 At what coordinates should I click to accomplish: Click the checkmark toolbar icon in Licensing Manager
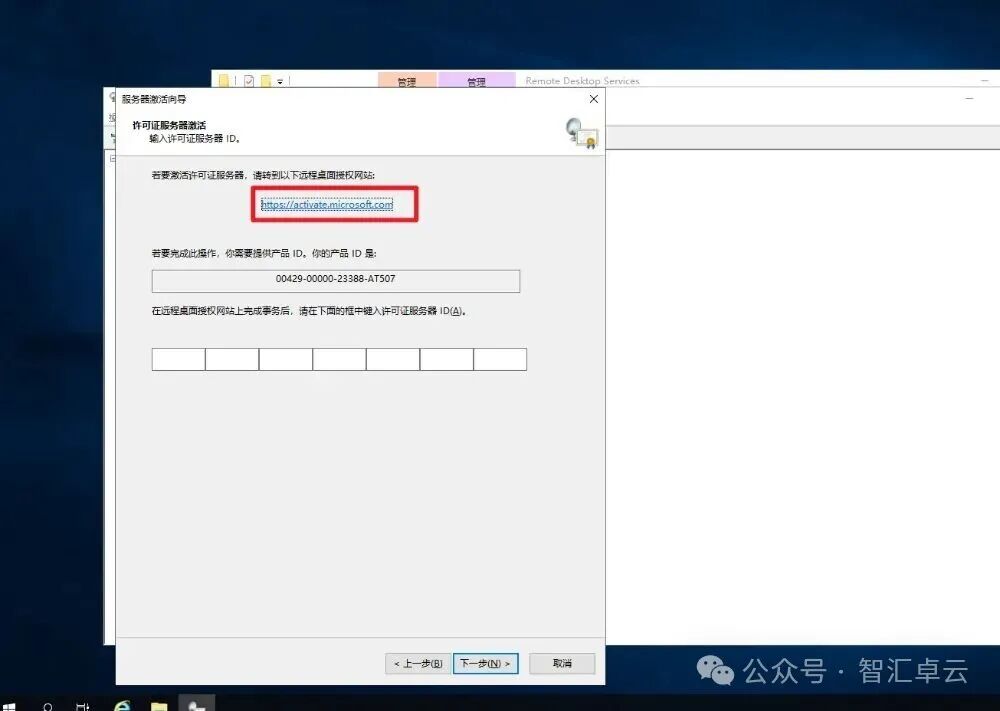click(247, 81)
